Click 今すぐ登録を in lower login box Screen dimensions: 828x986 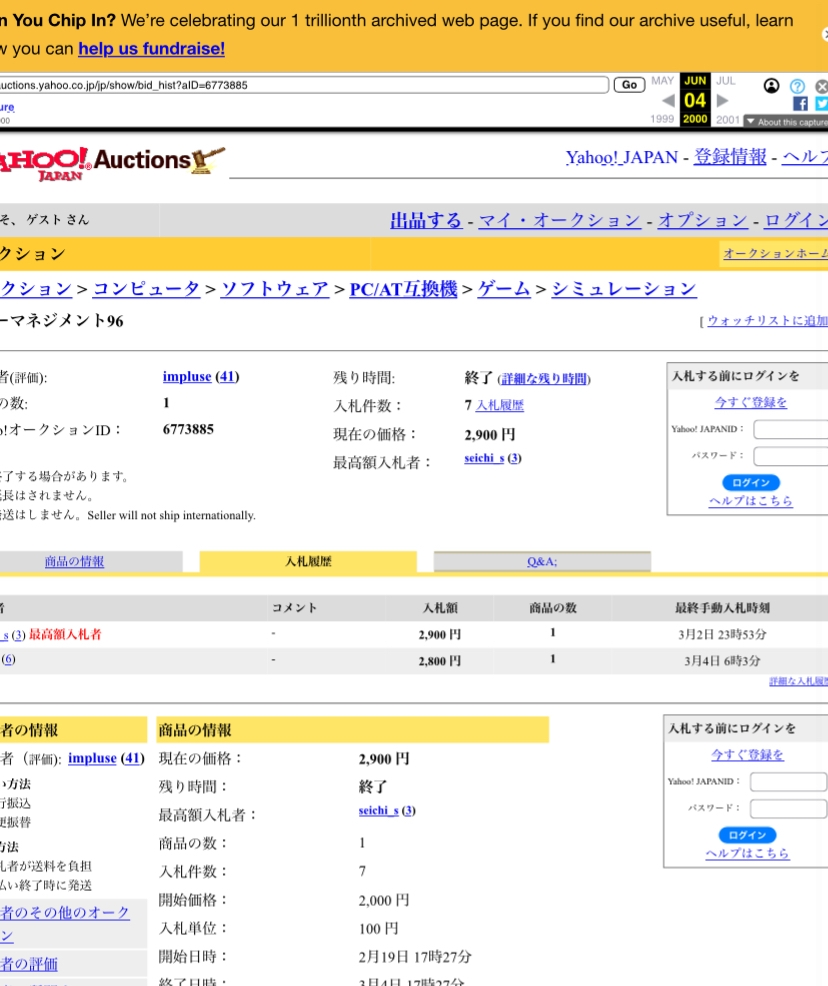tap(747, 755)
